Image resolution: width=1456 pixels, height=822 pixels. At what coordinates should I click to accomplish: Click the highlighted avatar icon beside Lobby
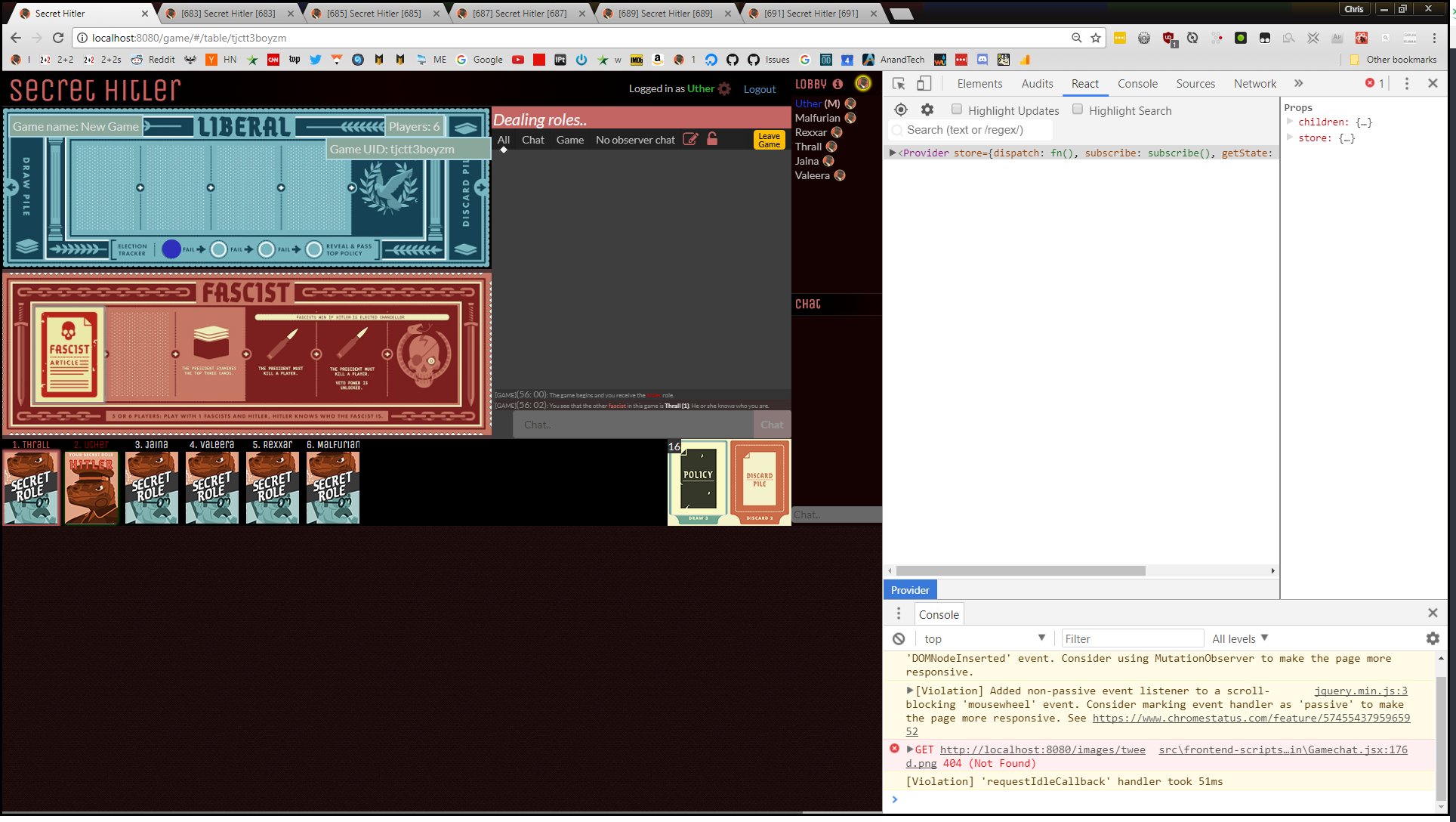(863, 83)
